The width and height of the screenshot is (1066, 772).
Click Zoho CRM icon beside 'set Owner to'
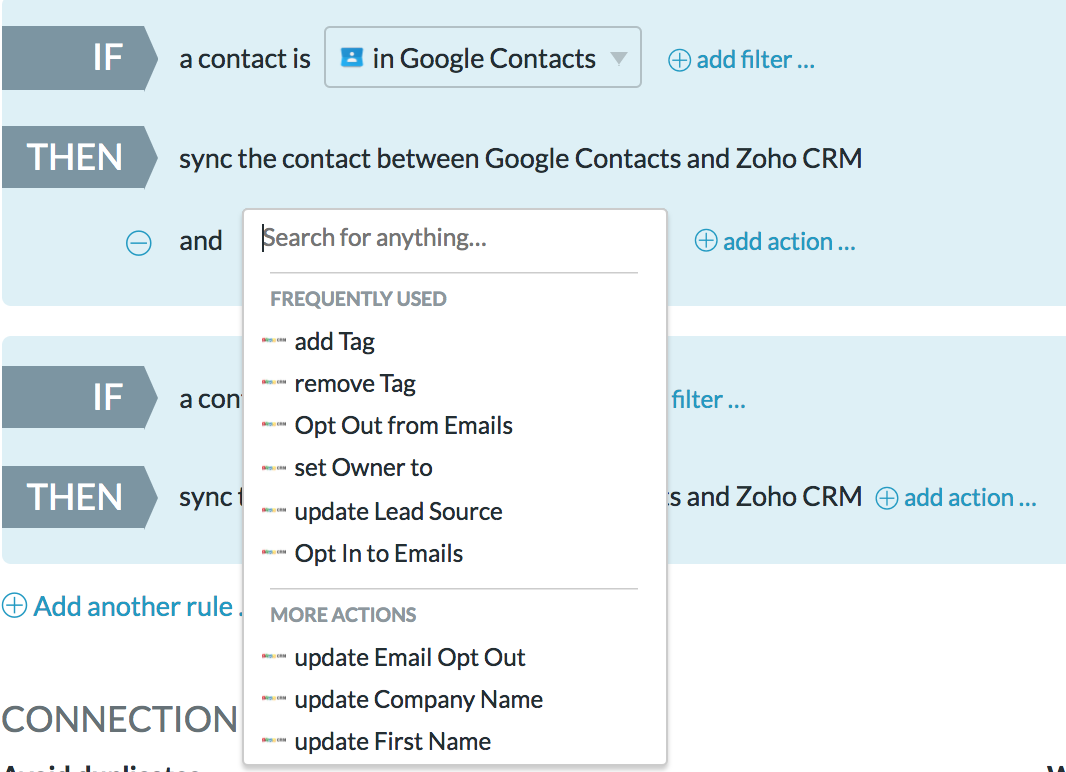coord(274,468)
